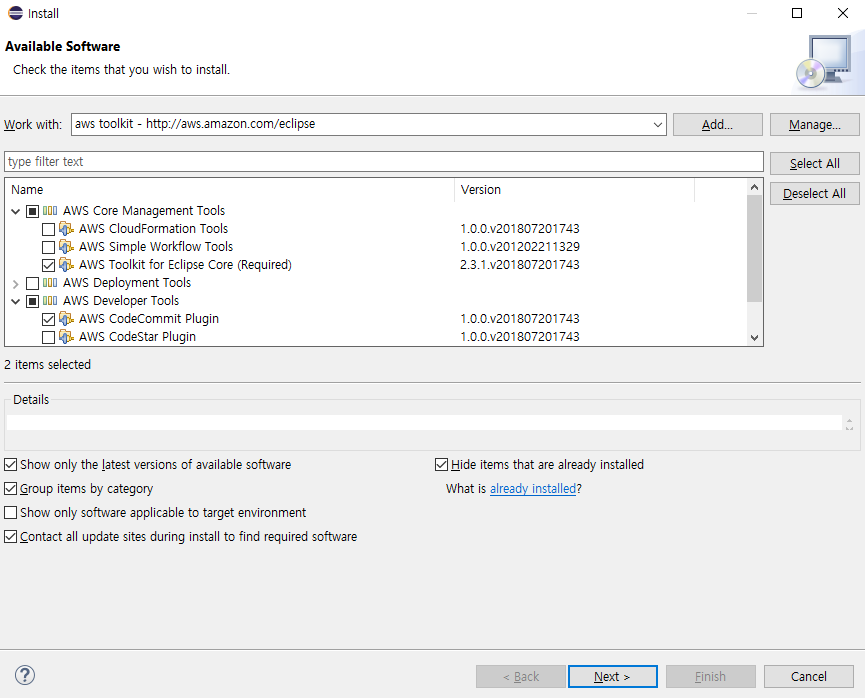Select the AWS Deployment Tools row label

pyautogui.click(x=126, y=283)
